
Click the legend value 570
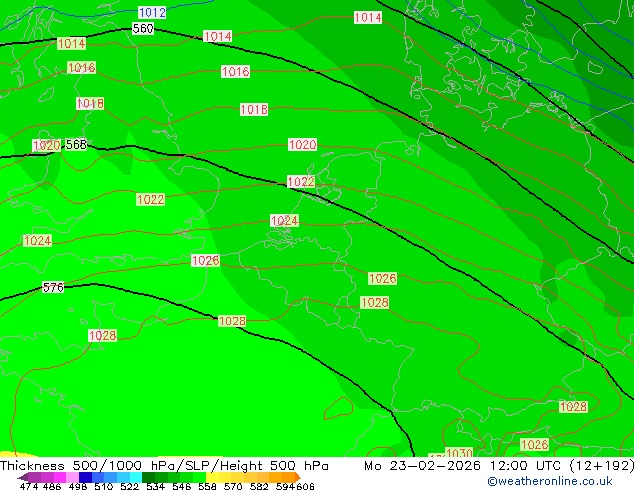pos(233,486)
